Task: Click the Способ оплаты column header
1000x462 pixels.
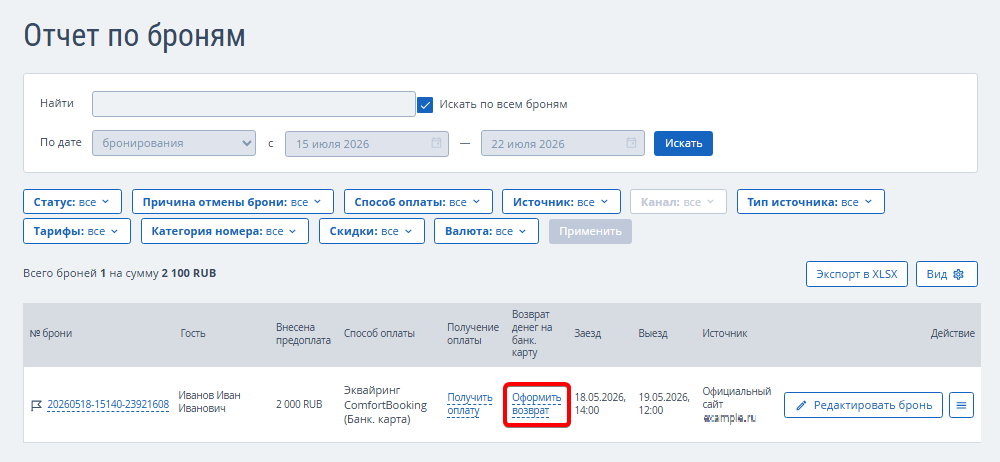Action: (379, 333)
